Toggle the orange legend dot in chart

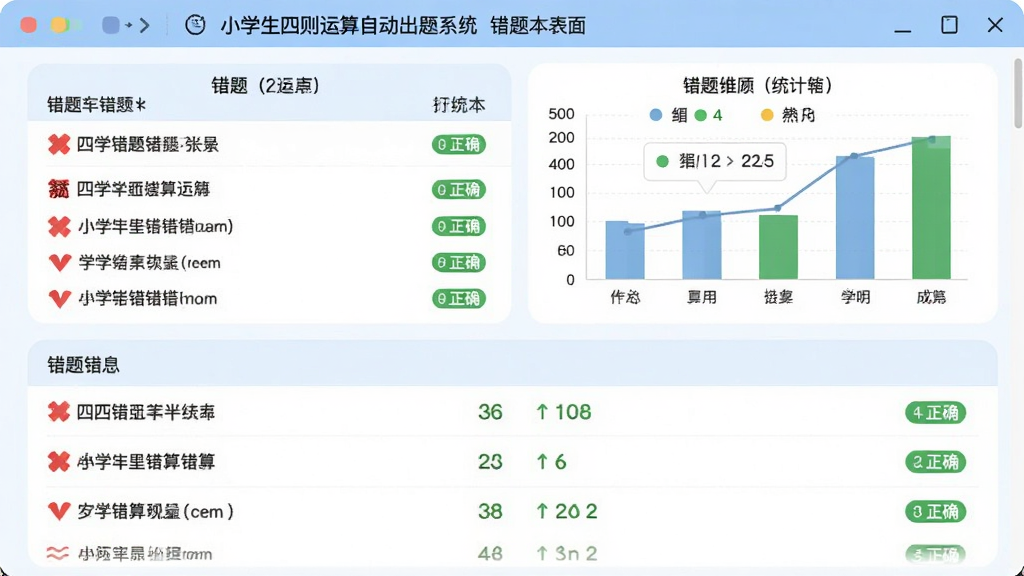click(x=767, y=116)
